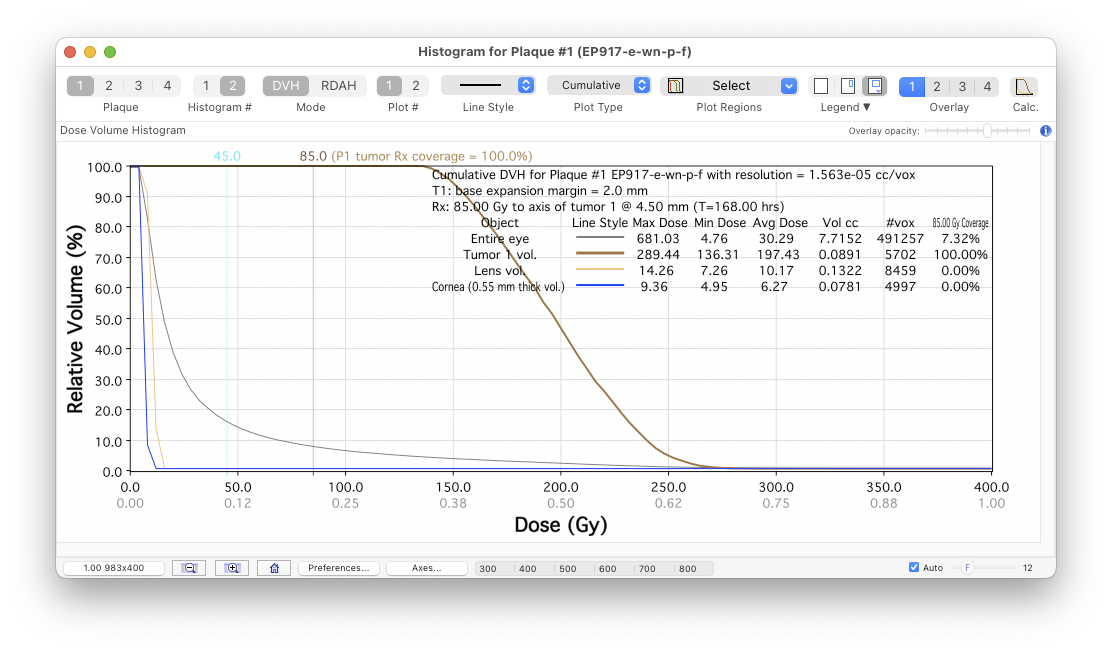Viewport: 1112px width, 652px height.
Task: Click the Calc. histogram curve icon
Action: pyautogui.click(x=1024, y=86)
